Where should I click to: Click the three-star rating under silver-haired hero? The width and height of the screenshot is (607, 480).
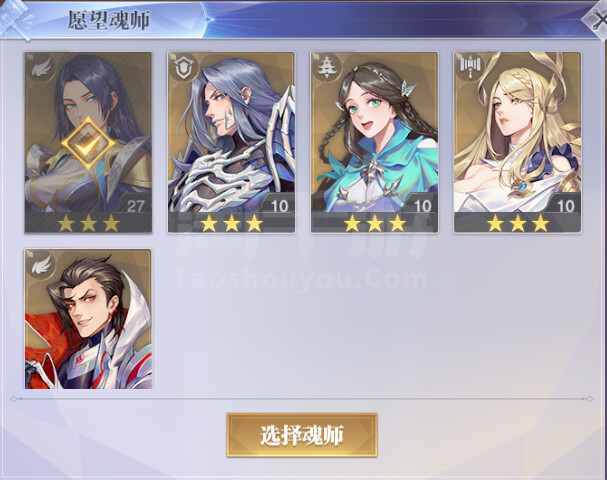[x=231, y=223]
